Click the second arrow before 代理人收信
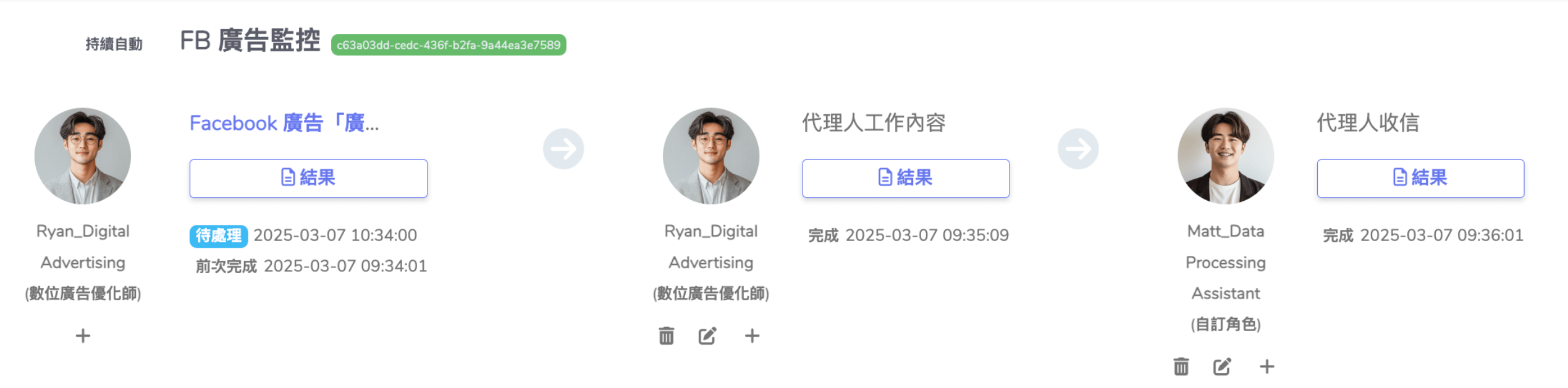This screenshot has width=1568, height=388. 1078,148
